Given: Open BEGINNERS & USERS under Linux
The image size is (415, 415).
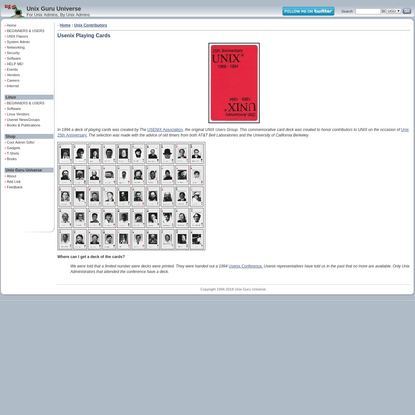Looking at the screenshot, I should tap(25, 103).
